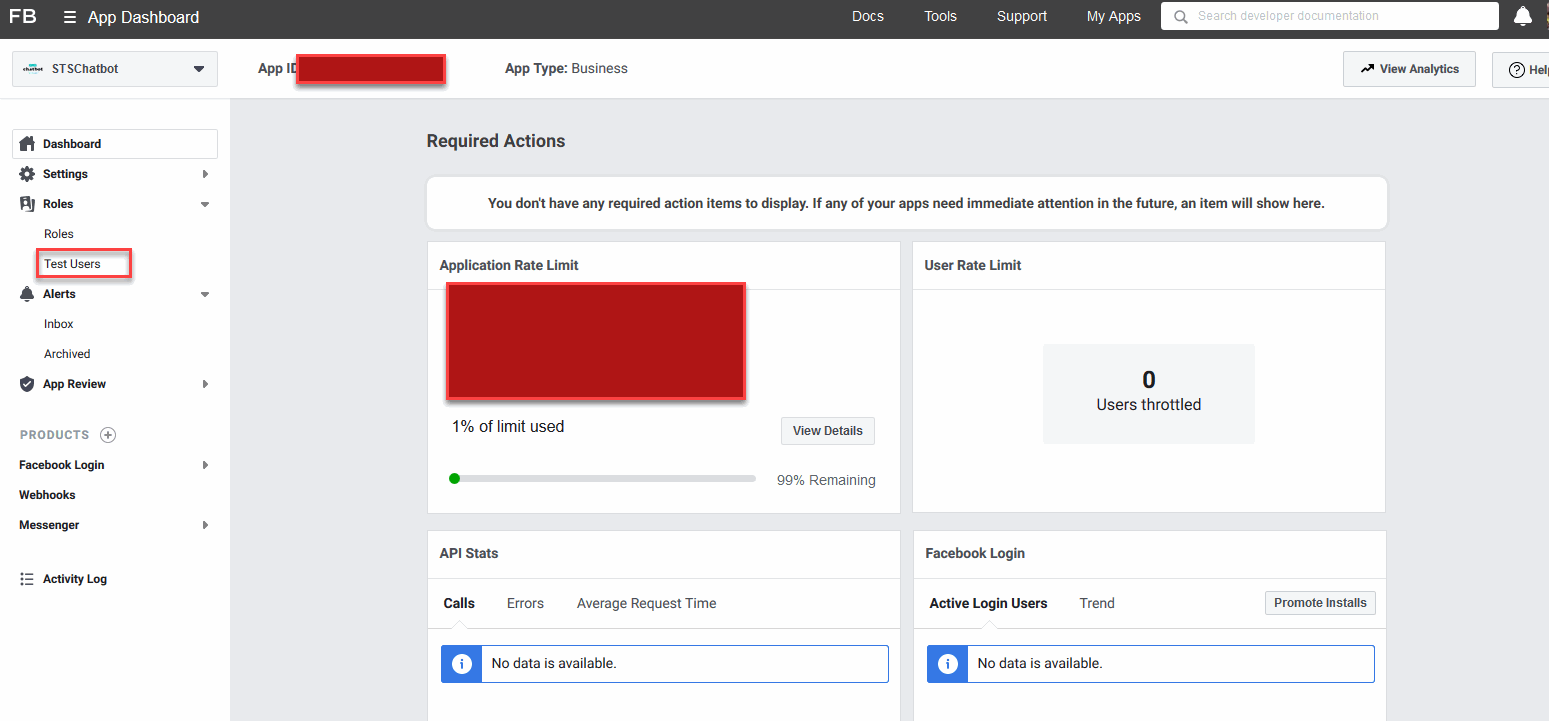Open the Docs menu in top bar
This screenshot has width=1549, height=721.
[868, 16]
